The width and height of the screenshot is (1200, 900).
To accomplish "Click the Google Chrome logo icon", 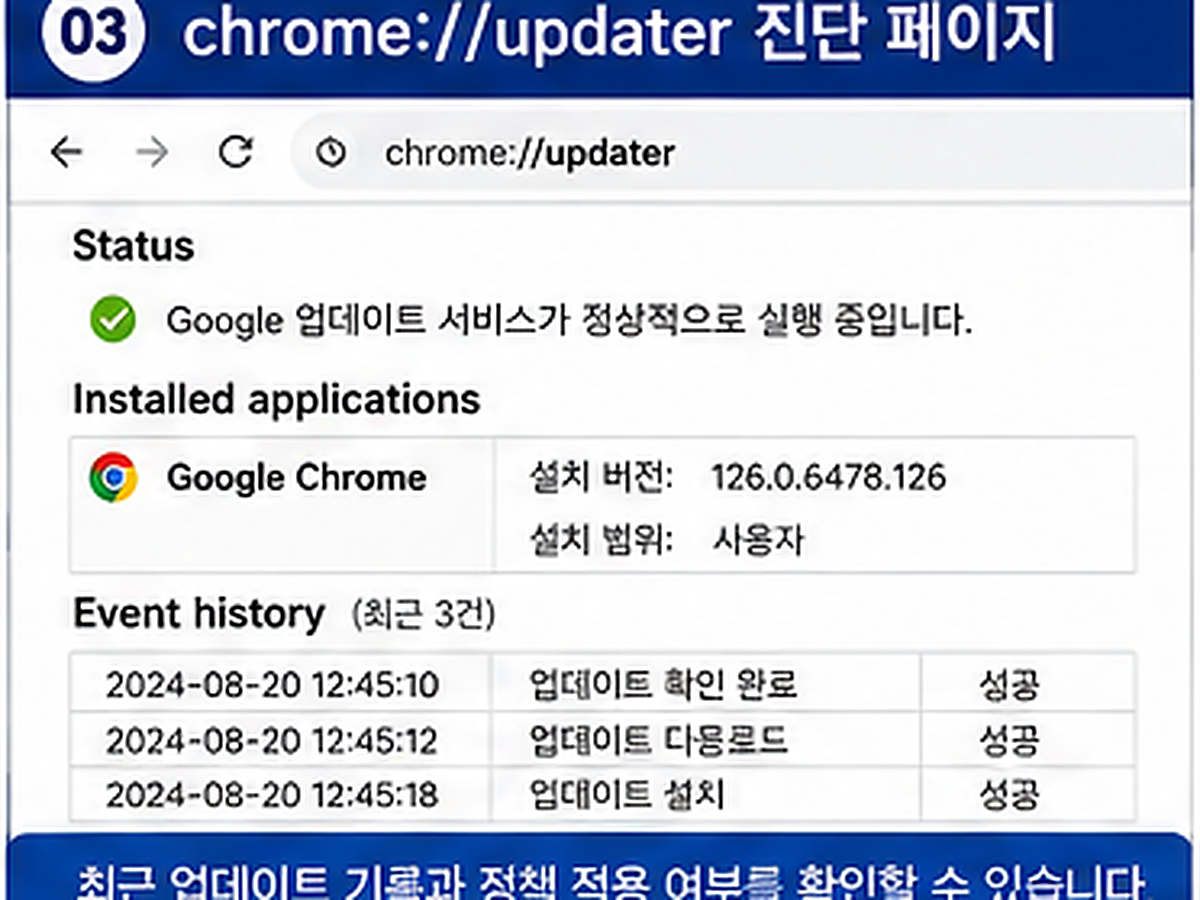I will pos(113,477).
